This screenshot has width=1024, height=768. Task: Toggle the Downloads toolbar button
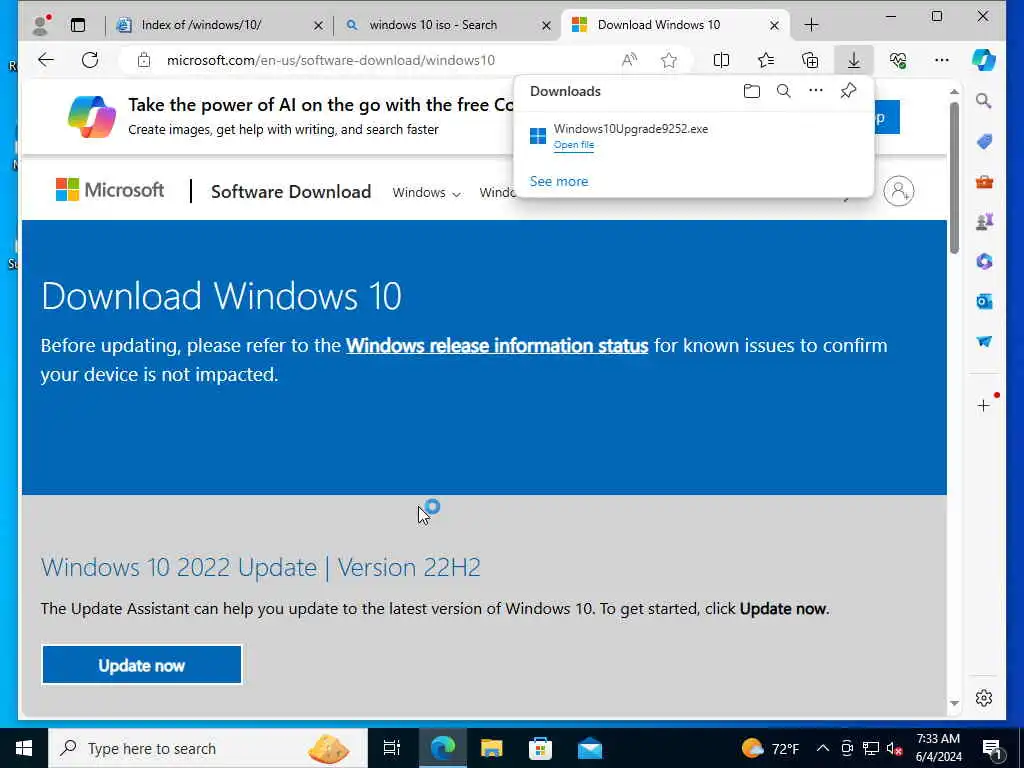pyautogui.click(x=854, y=60)
